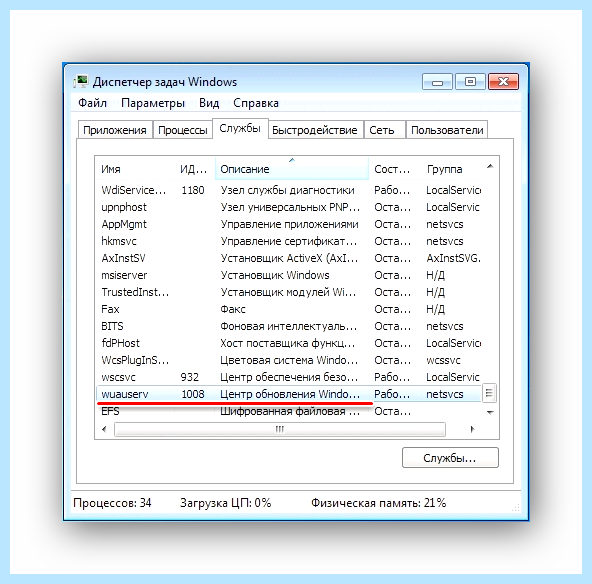This screenshot has height=584, width=592.
Task: Select the msiserver service row
Action: (289, 275)
